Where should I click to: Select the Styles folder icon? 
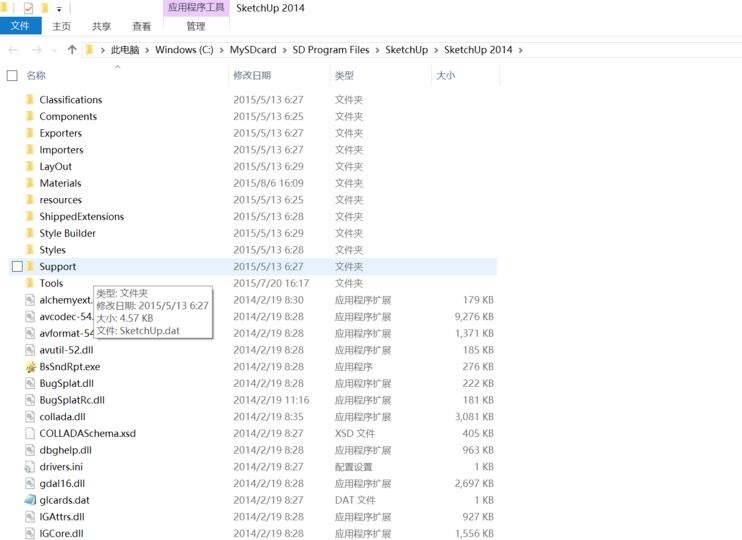click(30, 249)
